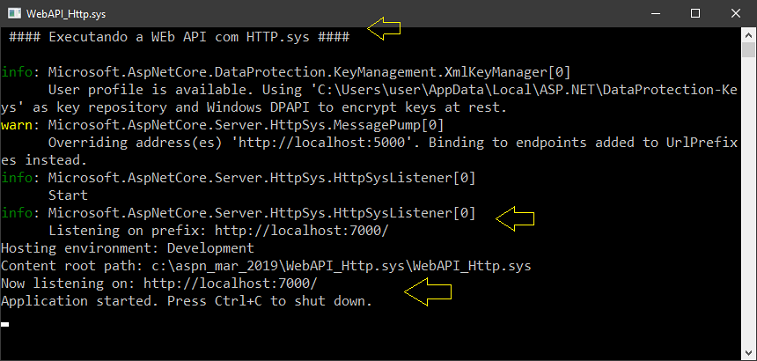Click the vertical scrollbar thumb
The width and height of the screenshot is (757, 361).
pyautogui.click(x=748, y=50)
